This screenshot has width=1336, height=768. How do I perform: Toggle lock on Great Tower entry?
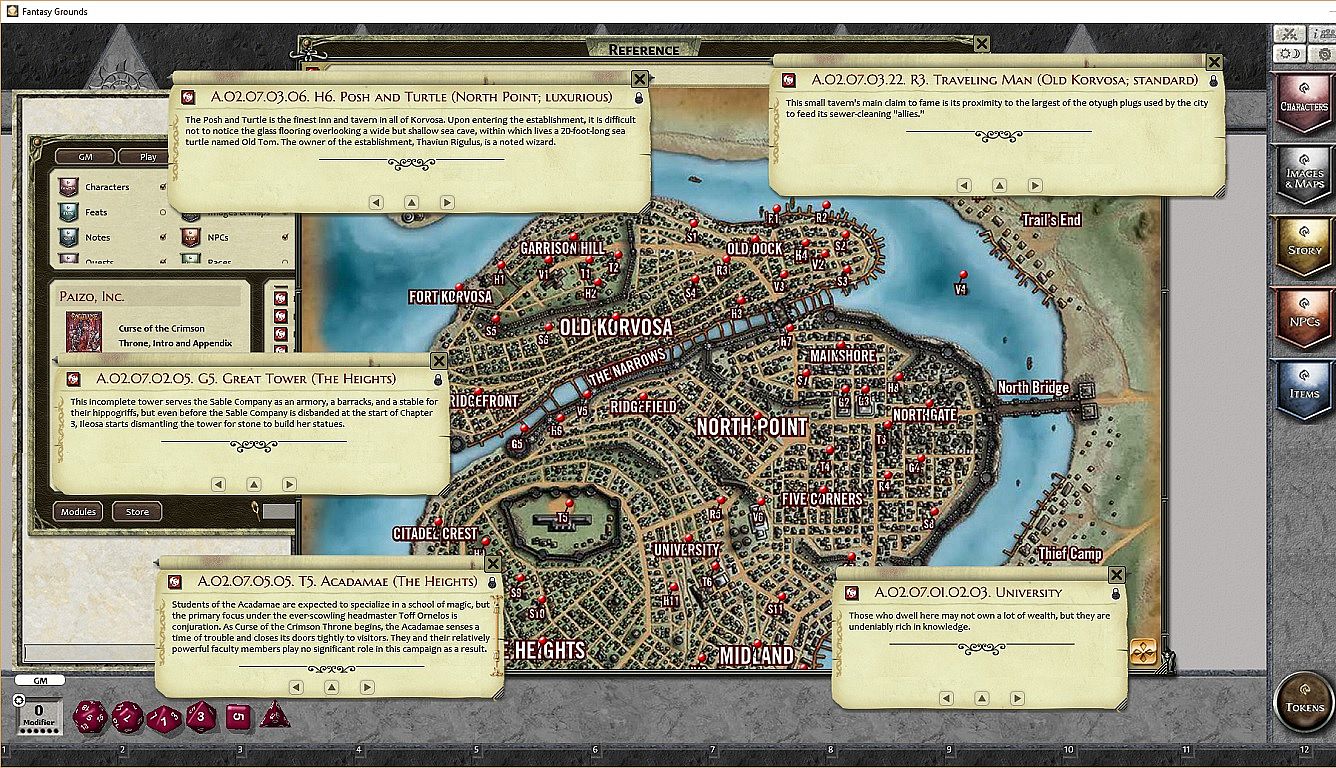point(437,380)
